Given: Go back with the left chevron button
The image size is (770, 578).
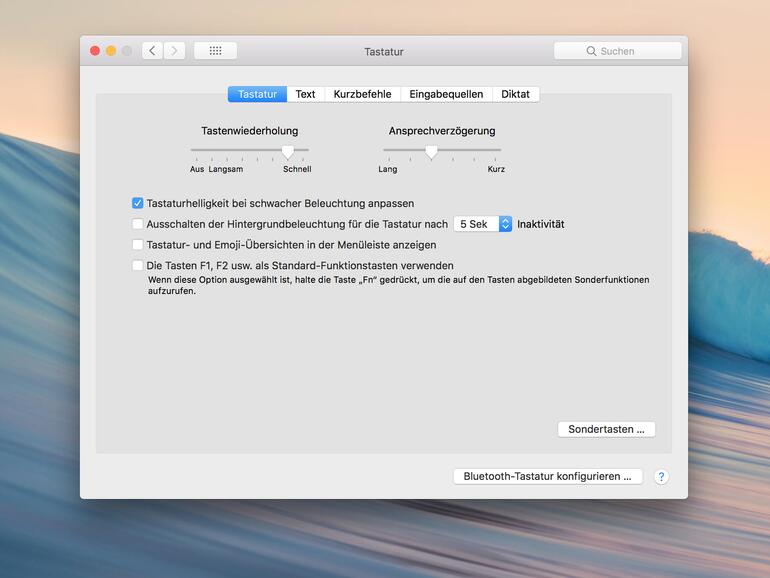Looking at the screenshot, I should click(x=153, y=51).
